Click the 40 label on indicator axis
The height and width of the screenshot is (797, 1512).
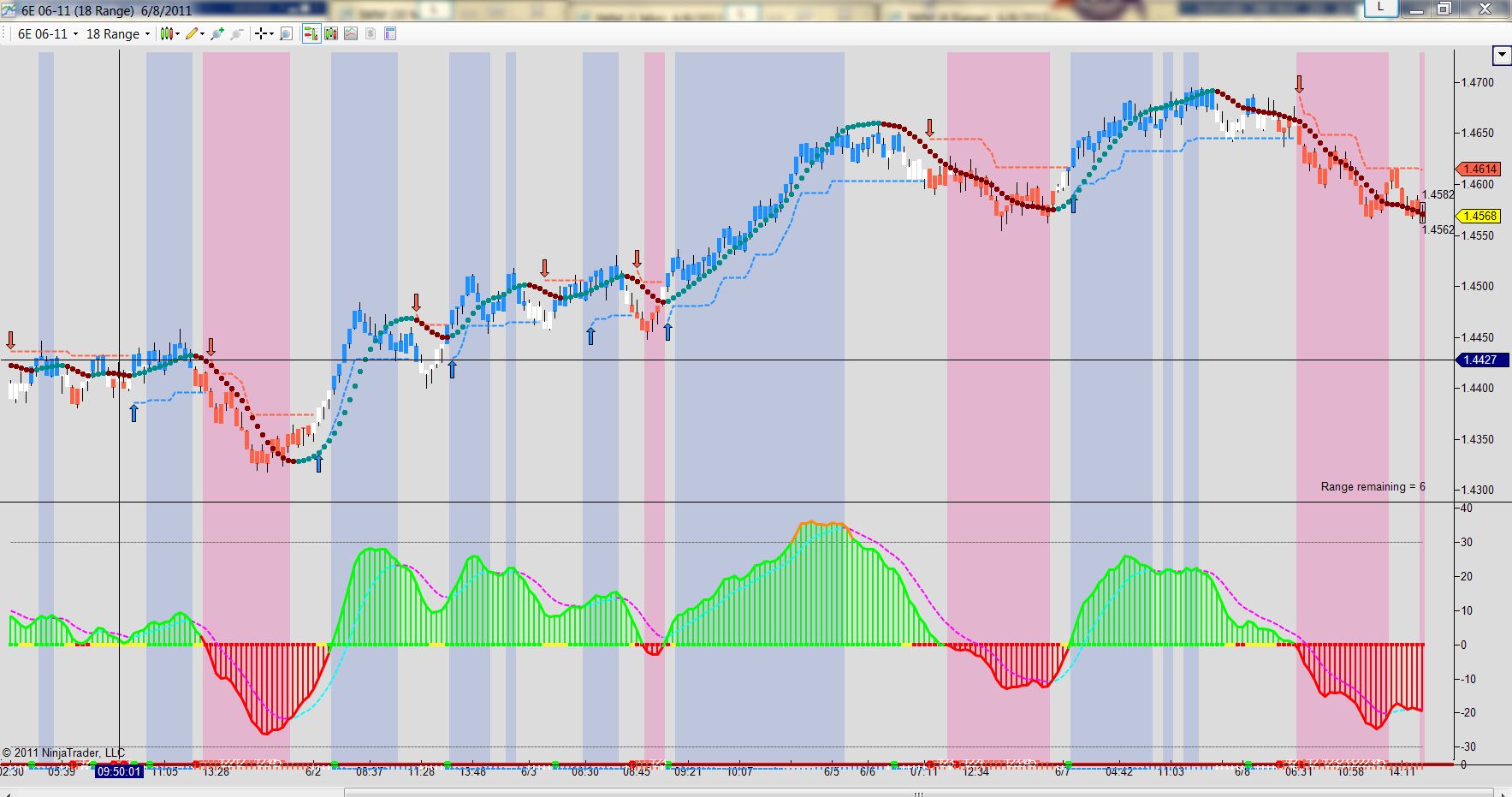tap(1467, 509)
